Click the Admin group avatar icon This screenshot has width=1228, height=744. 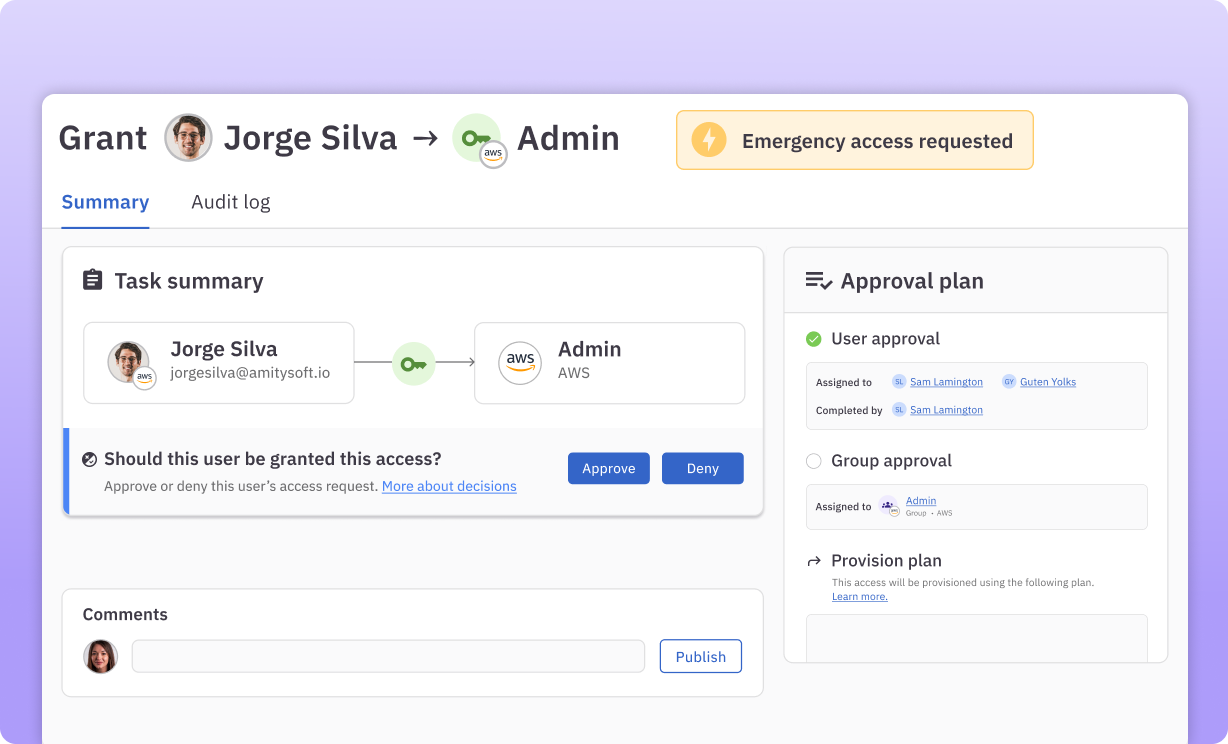[889, 507]
